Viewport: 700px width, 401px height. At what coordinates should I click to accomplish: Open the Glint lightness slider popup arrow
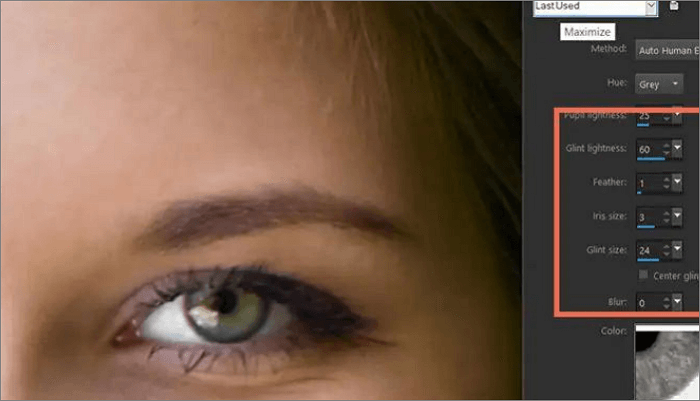tap(678, 150)
